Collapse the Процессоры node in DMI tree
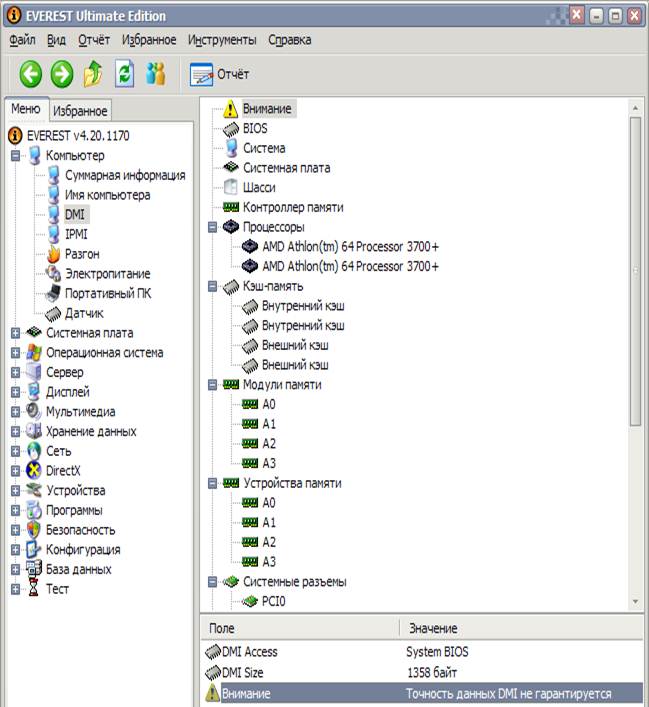The width and height of the screenshot is (649, 707). pyautogui.click(x=212, y=227)
